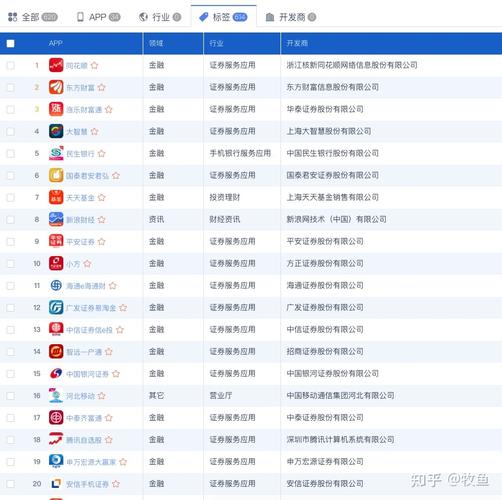Click developer 深圳市腾讯计算机系统有限公司
Viewport: 502px width, 500px height.
340,440
